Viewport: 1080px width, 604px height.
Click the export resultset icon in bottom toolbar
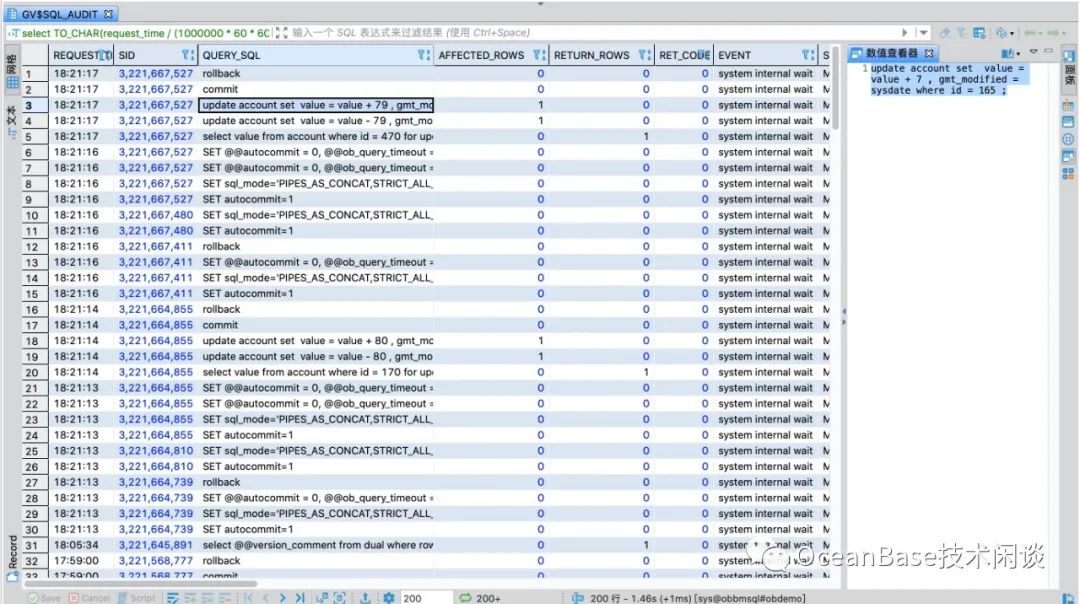coord(362,598)
